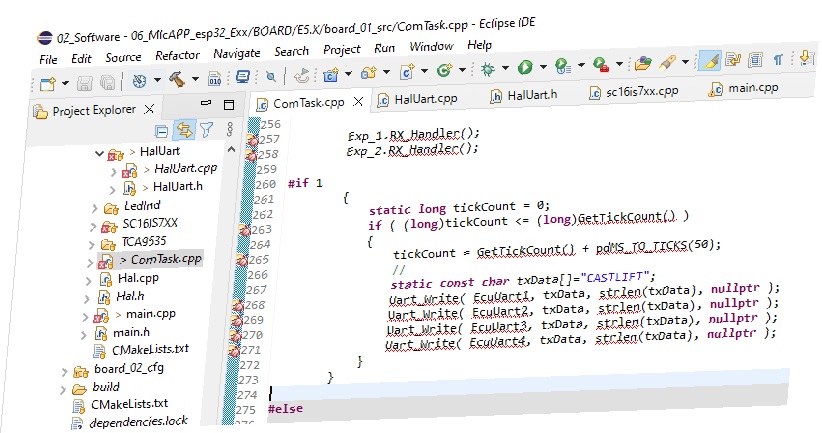This screenshot has height=433, width=822.
Task: Open the File menu
Action: point(48,59)
